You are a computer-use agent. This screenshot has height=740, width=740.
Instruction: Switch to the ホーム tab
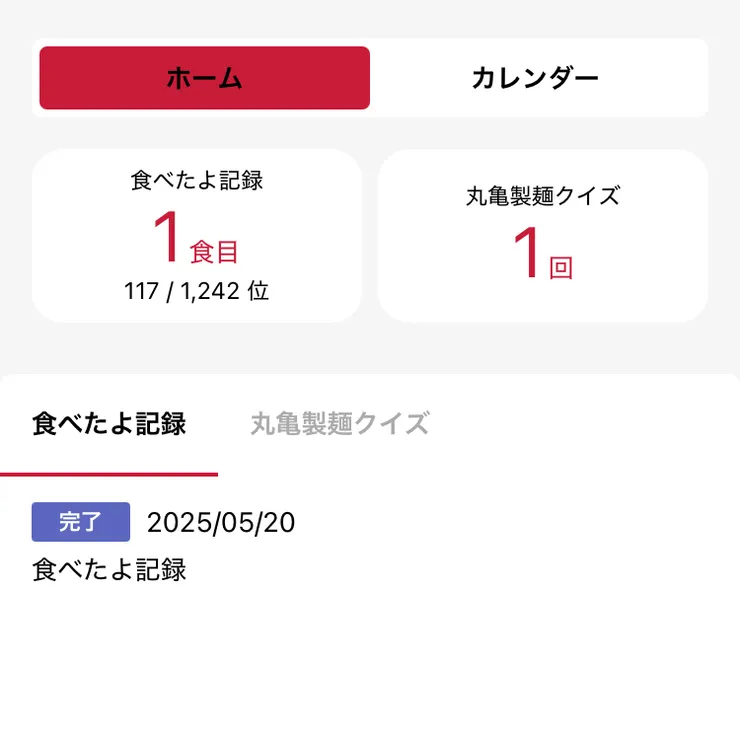pyautogui.click(x=205, y=78)
